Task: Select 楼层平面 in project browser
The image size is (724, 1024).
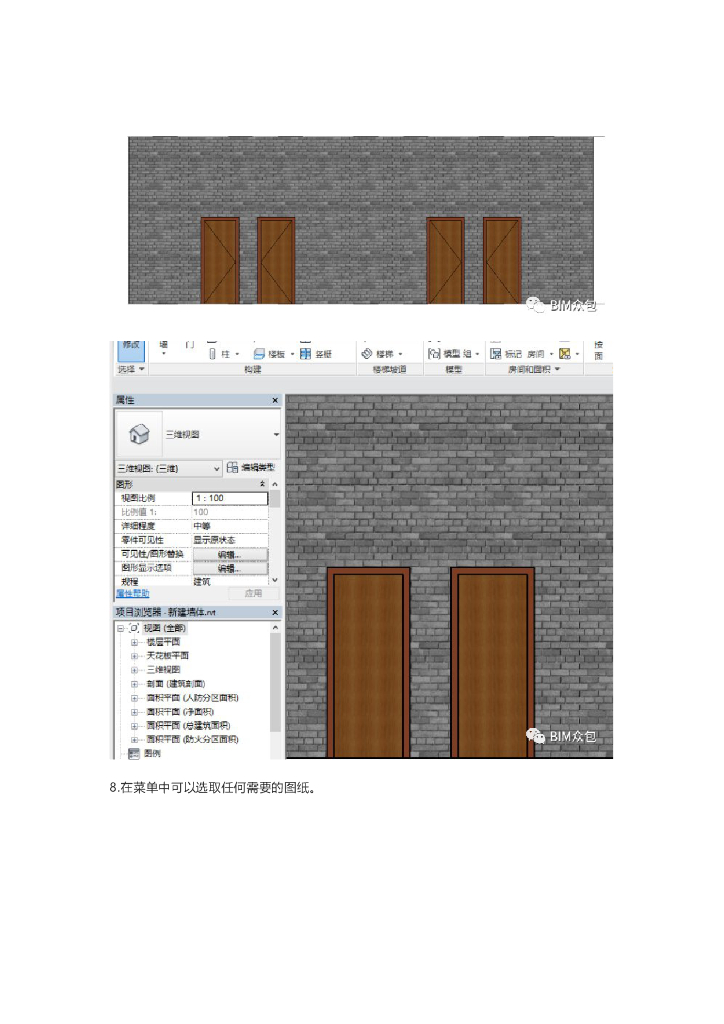Action: 163,642
